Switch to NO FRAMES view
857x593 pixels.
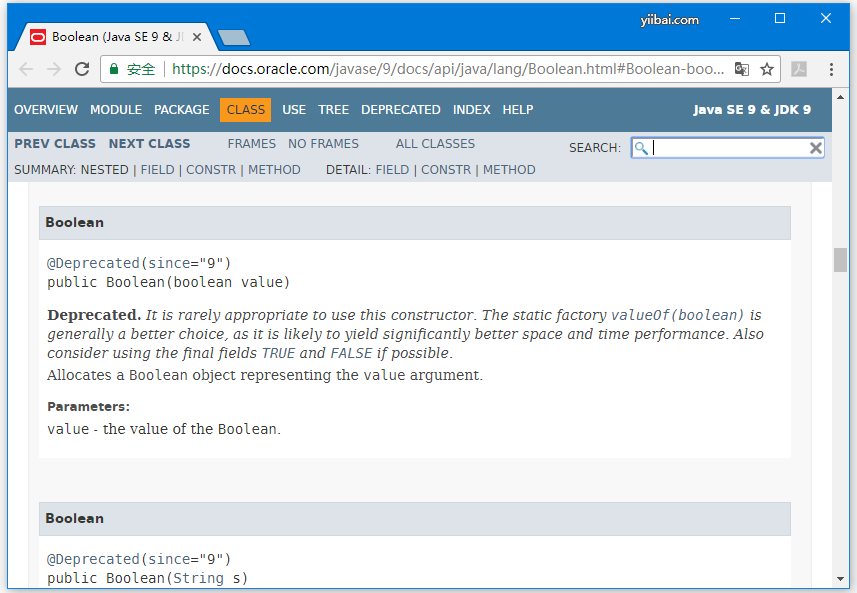click(x=323, y=143)
